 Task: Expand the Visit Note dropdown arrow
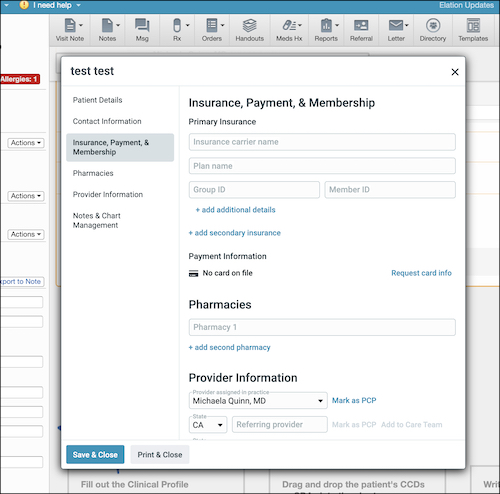tap(81, 25)
